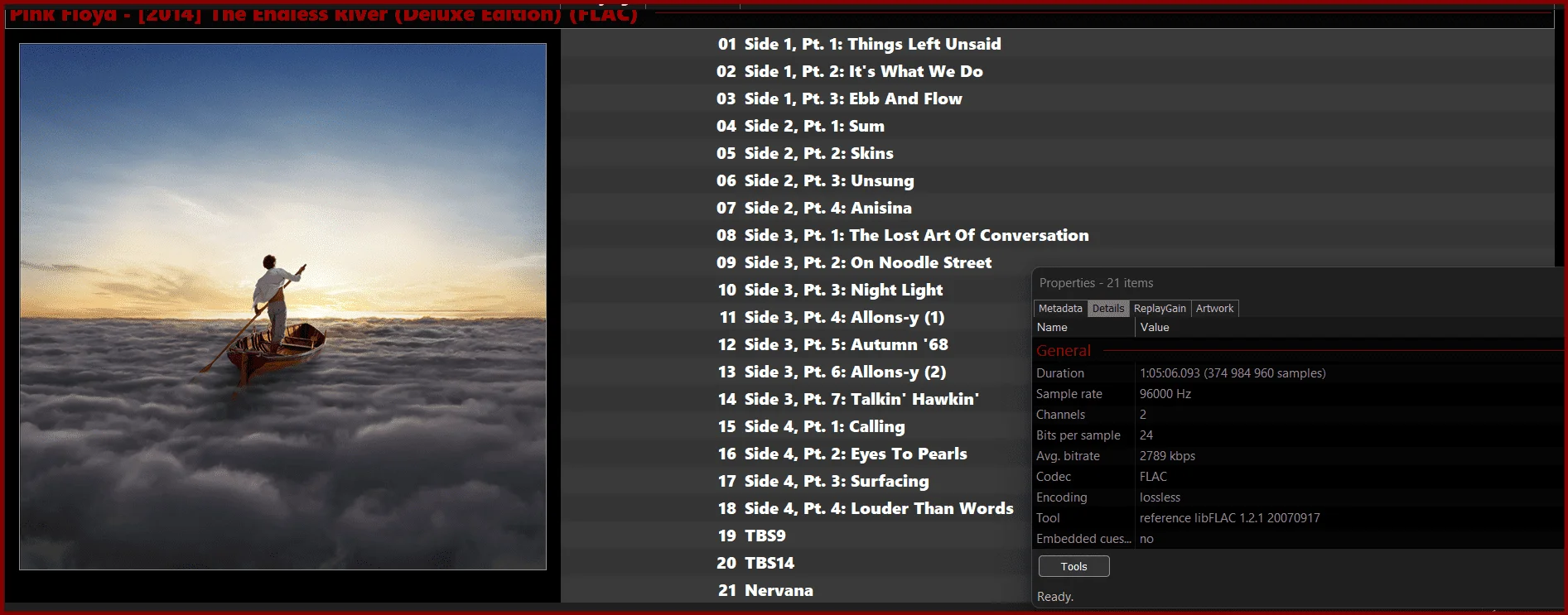Click the reference libFLAC tool value
The width and height of the screenshot is (1568, 615).
coord(1229,518)
